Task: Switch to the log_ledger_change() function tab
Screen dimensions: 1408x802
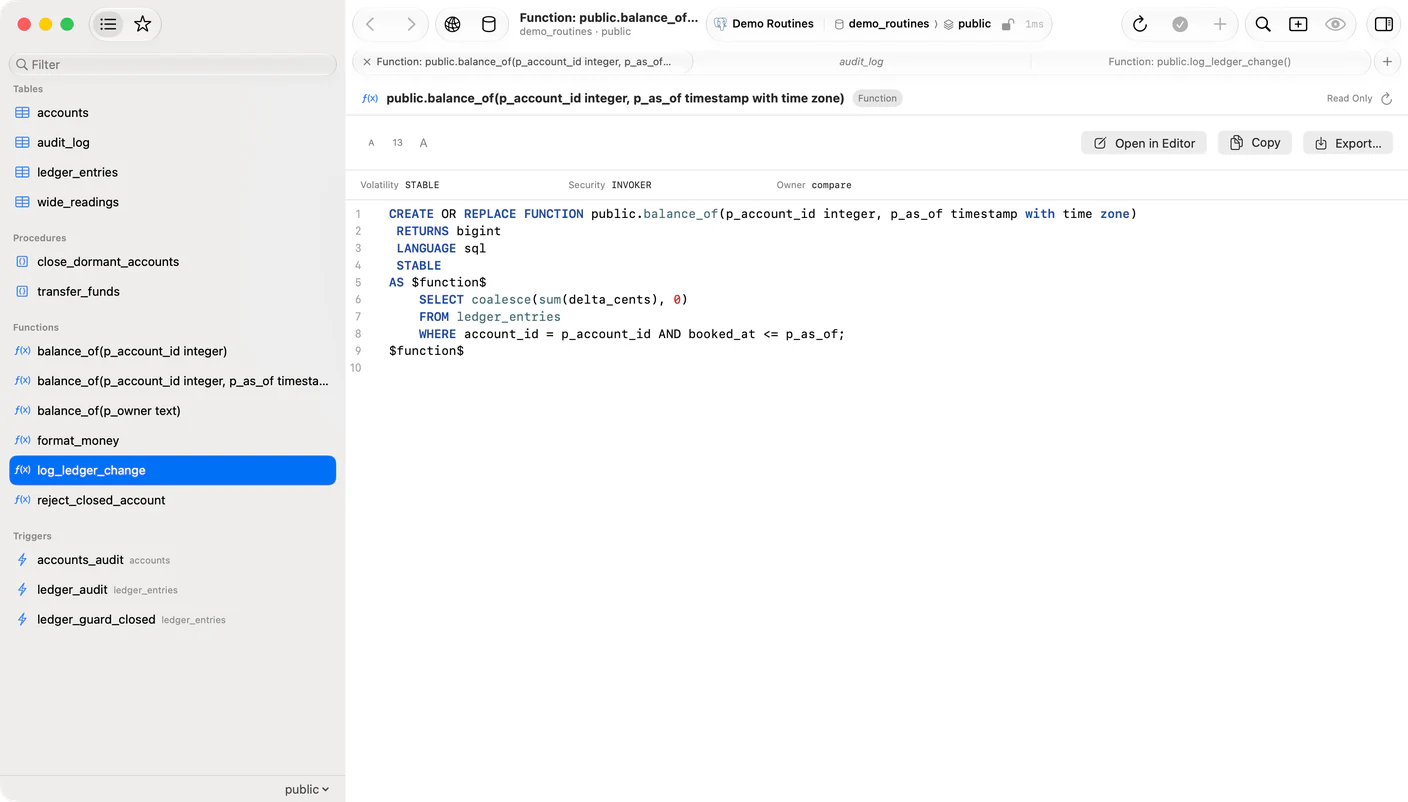Action: click(1199, 62)
